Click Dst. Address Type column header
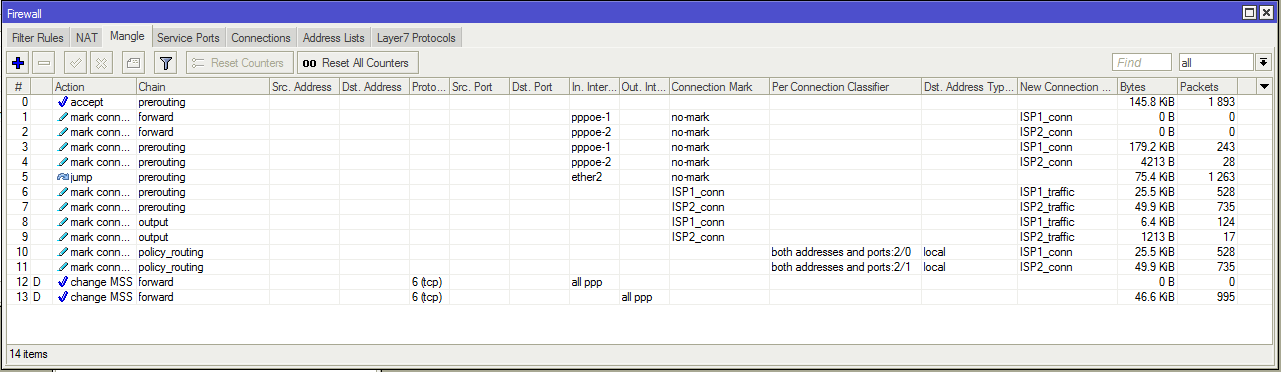The width and height of the screenshot is (1281, 372). pyautogui.click(x=969, y=87)
